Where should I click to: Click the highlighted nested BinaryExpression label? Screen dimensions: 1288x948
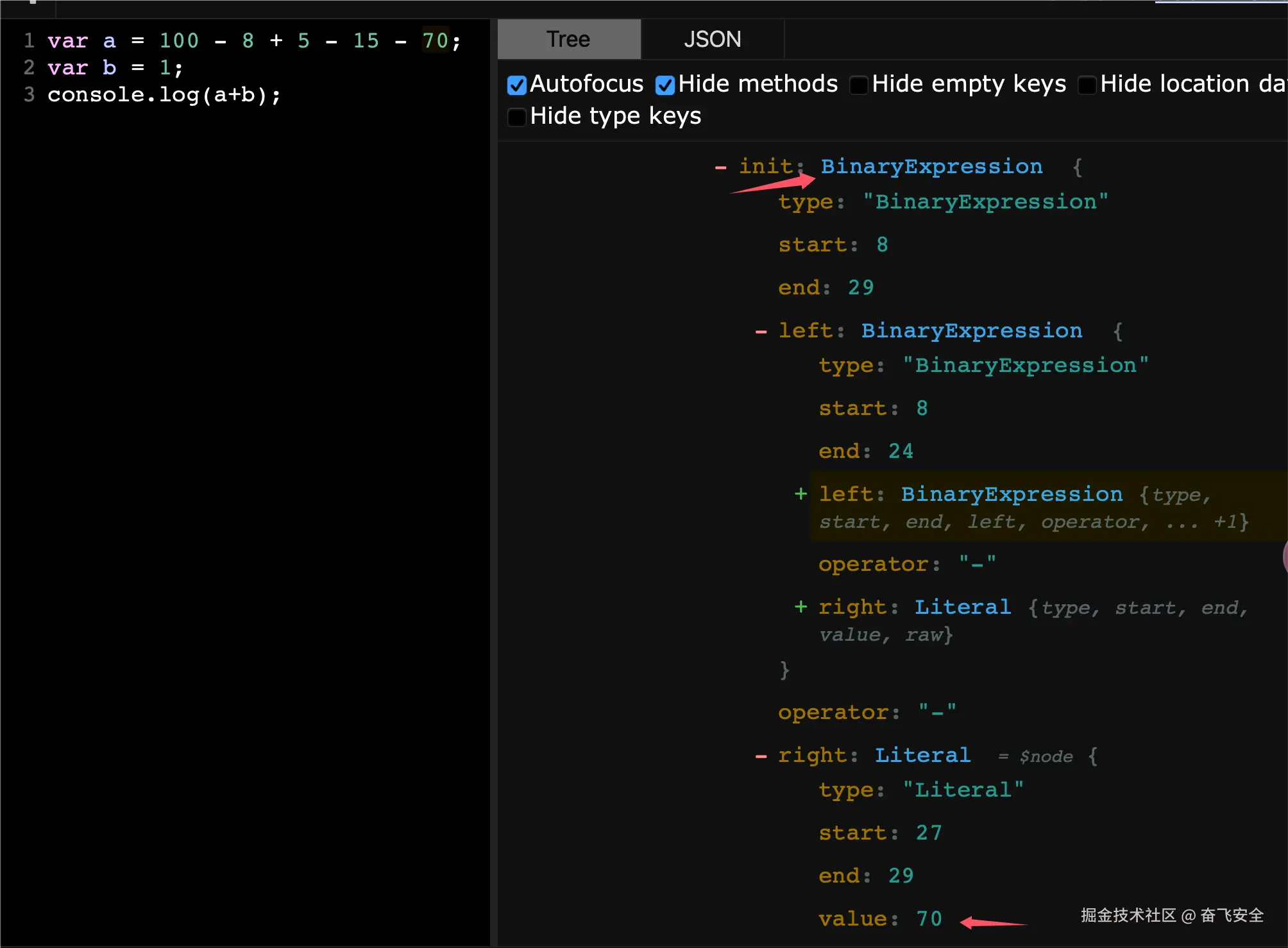click(1012, 495)
